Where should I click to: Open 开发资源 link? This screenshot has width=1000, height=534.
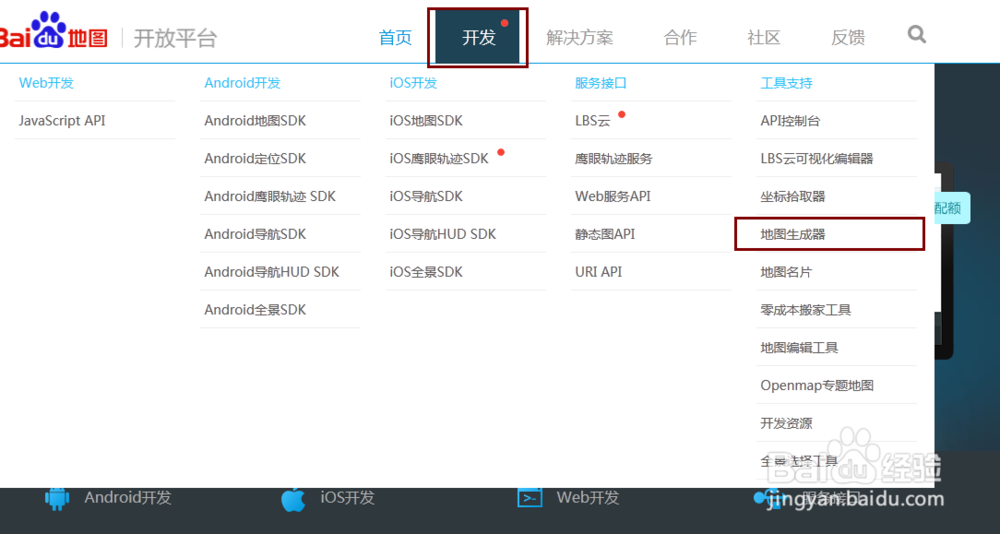[x=786, y=423]
